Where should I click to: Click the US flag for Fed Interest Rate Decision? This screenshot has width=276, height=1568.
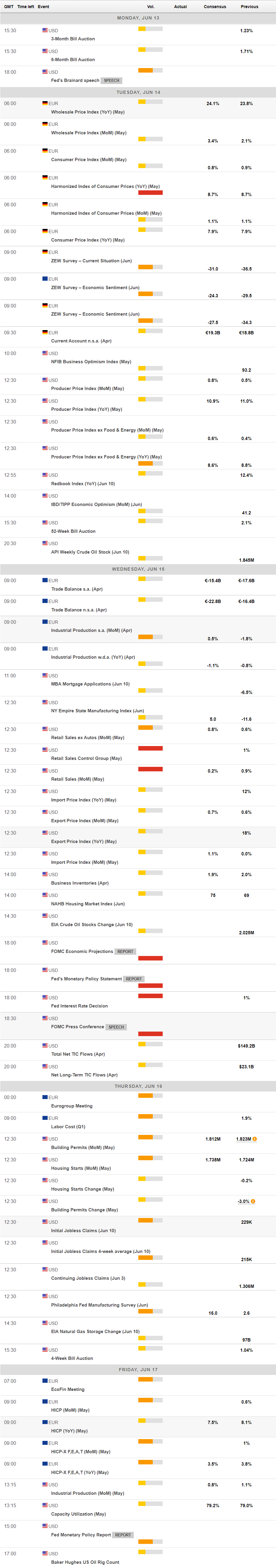point(45,998)
